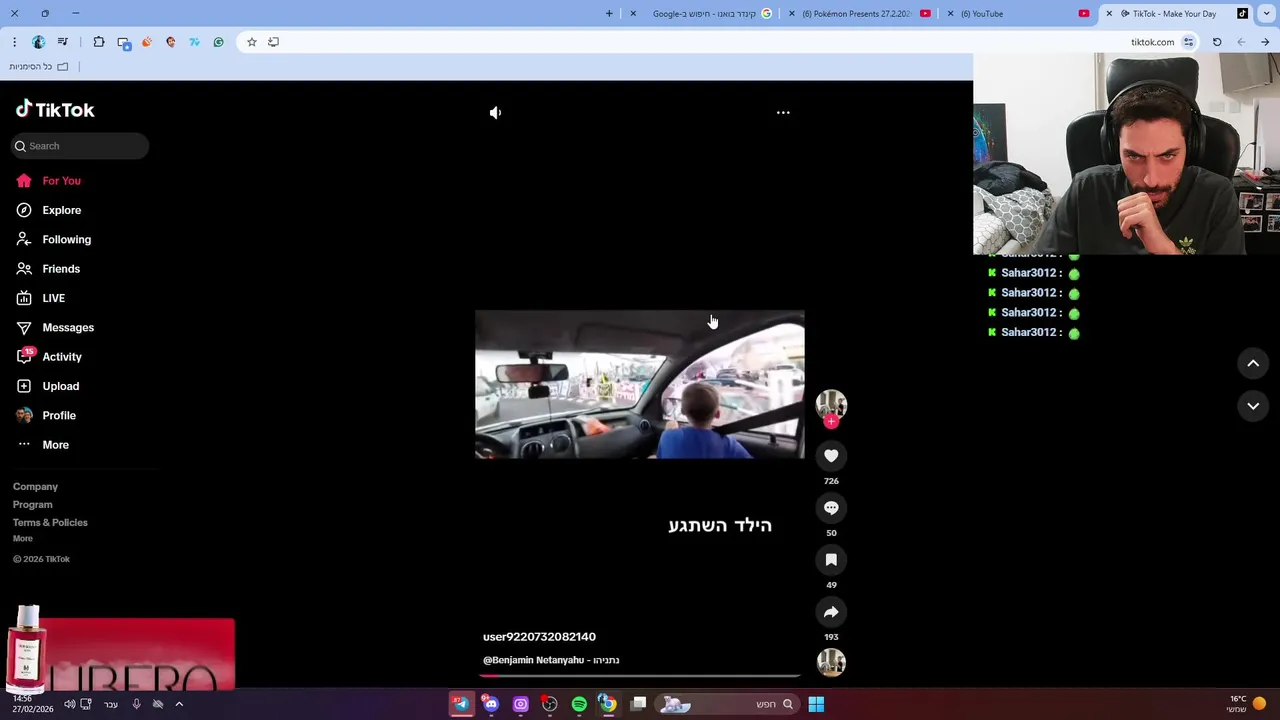Screen dimensions: 1280x720
Task: Open a new browser tab
Action: point(609,14)
